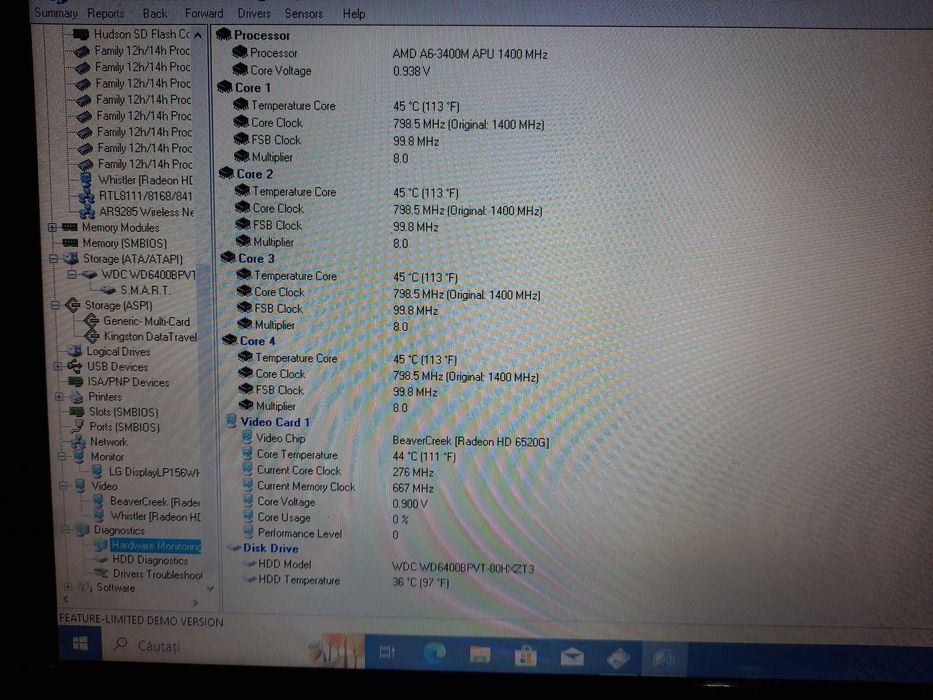
Task: Click the Core 1 section header
Action: 253,88
